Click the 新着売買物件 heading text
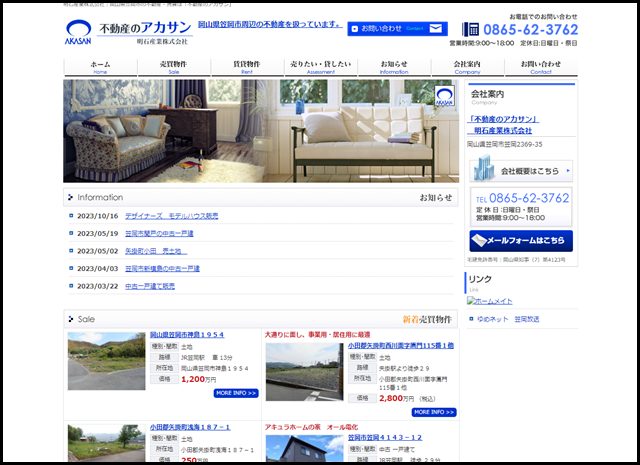 [427, 319]
